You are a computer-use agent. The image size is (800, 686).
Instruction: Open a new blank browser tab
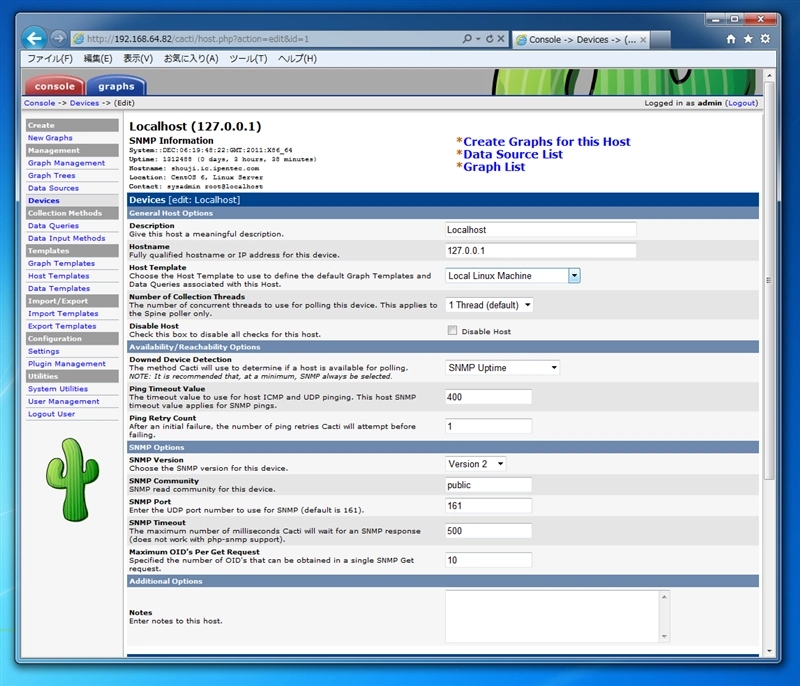coord(661,39)
